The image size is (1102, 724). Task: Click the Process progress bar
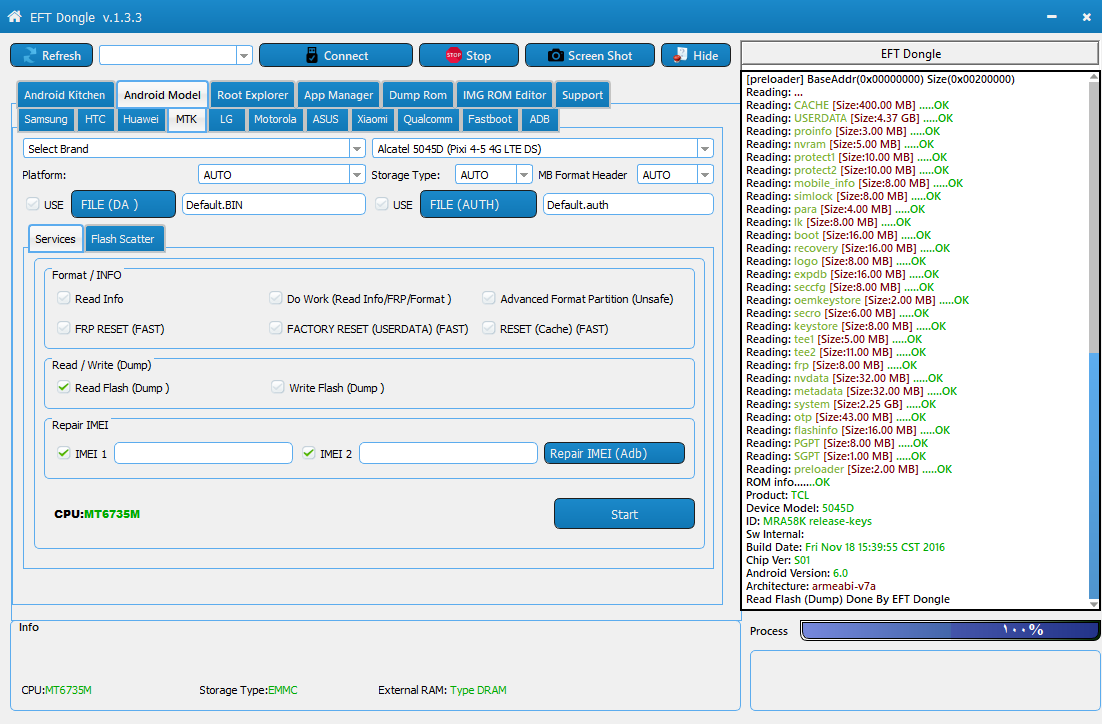pyautogui.click(x=950, y=630)
